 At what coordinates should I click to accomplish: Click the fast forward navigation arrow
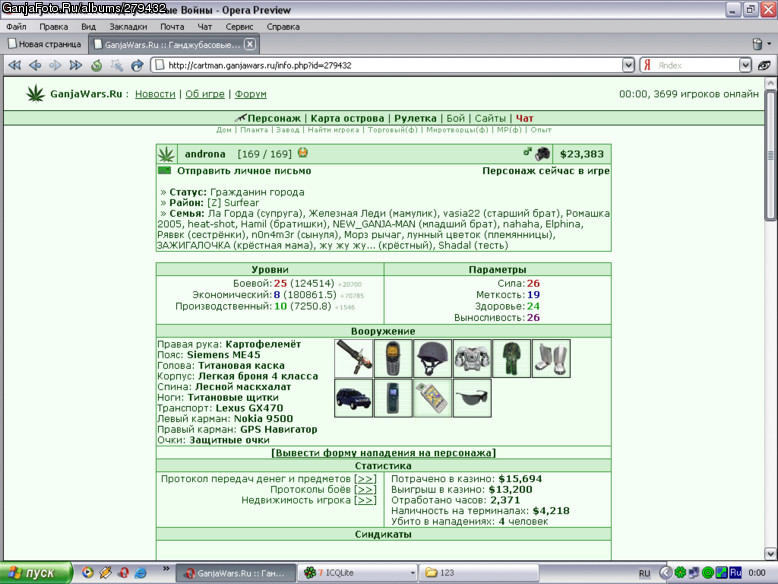(75, 65)
